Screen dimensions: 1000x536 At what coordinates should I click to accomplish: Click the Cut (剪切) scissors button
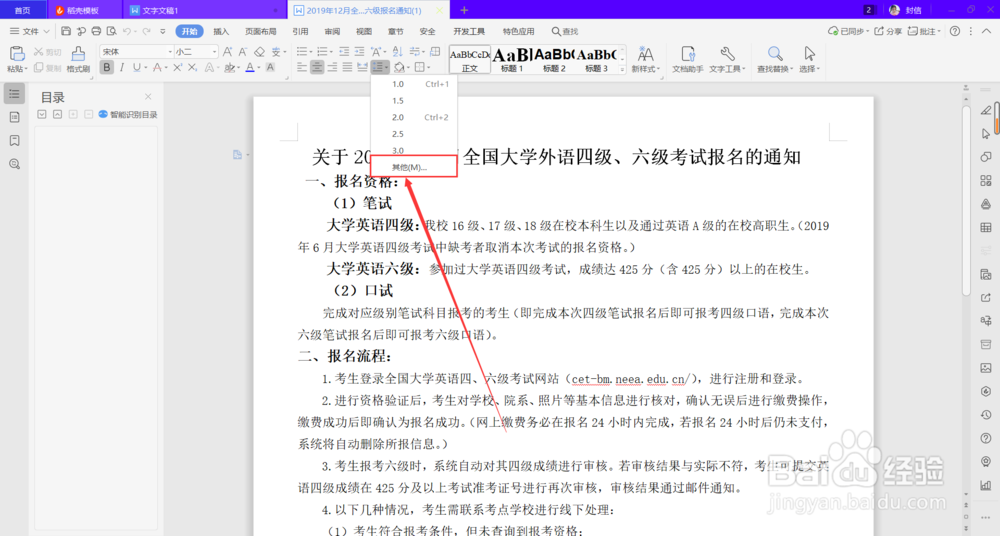(48, 52)
